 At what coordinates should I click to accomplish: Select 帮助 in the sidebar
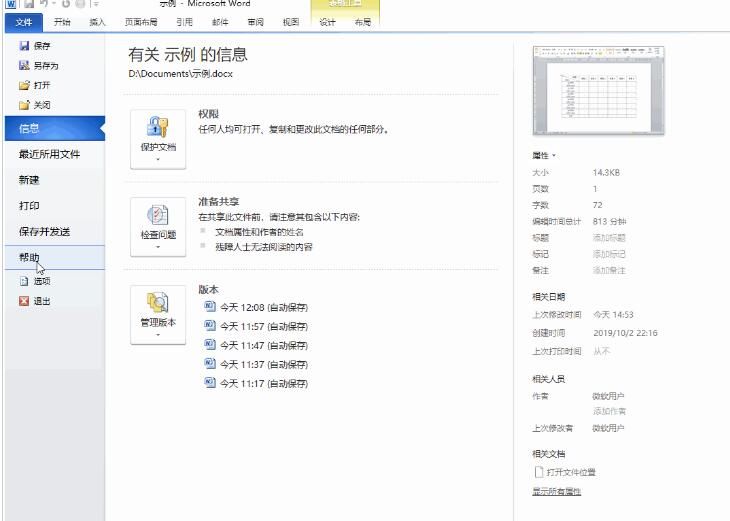(55, 257)
